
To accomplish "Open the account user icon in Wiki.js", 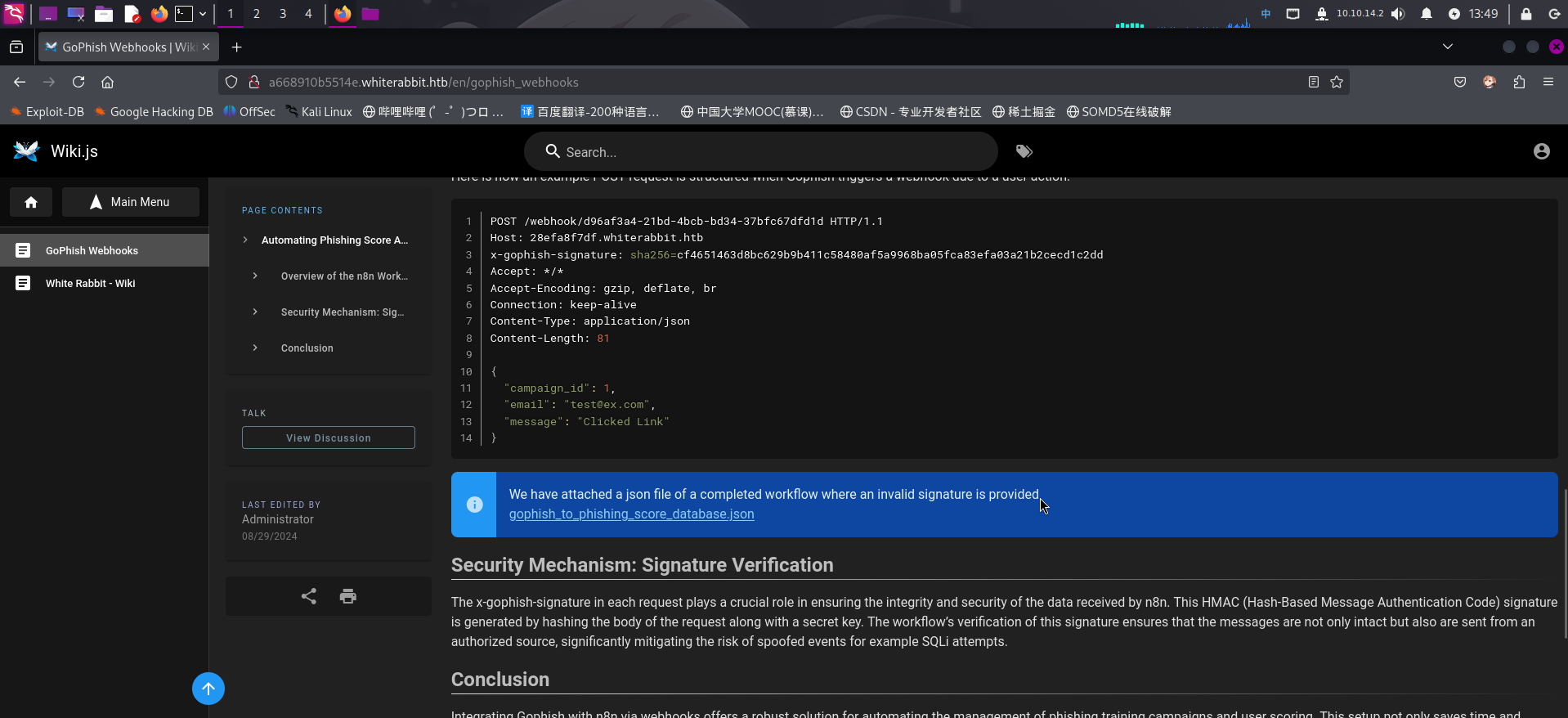I will pos(1542,151).
